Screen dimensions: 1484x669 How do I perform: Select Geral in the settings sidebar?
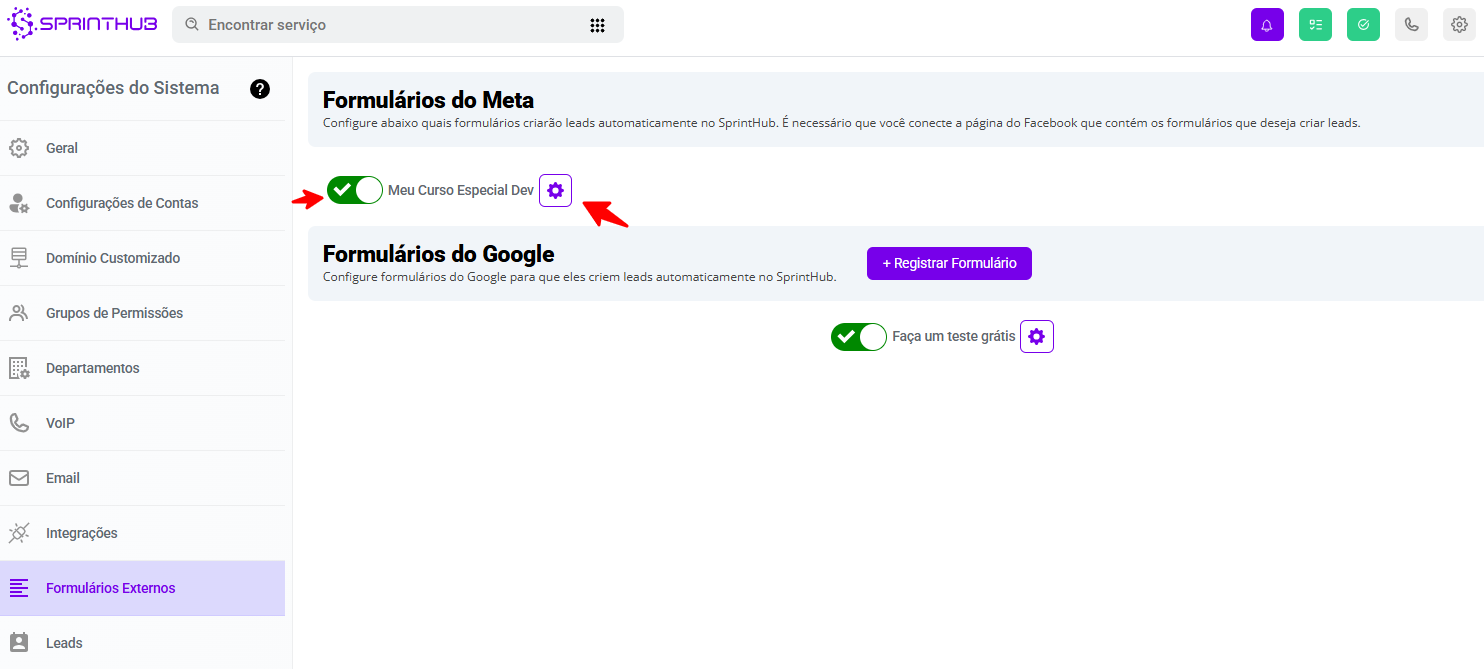click(62, 148)
